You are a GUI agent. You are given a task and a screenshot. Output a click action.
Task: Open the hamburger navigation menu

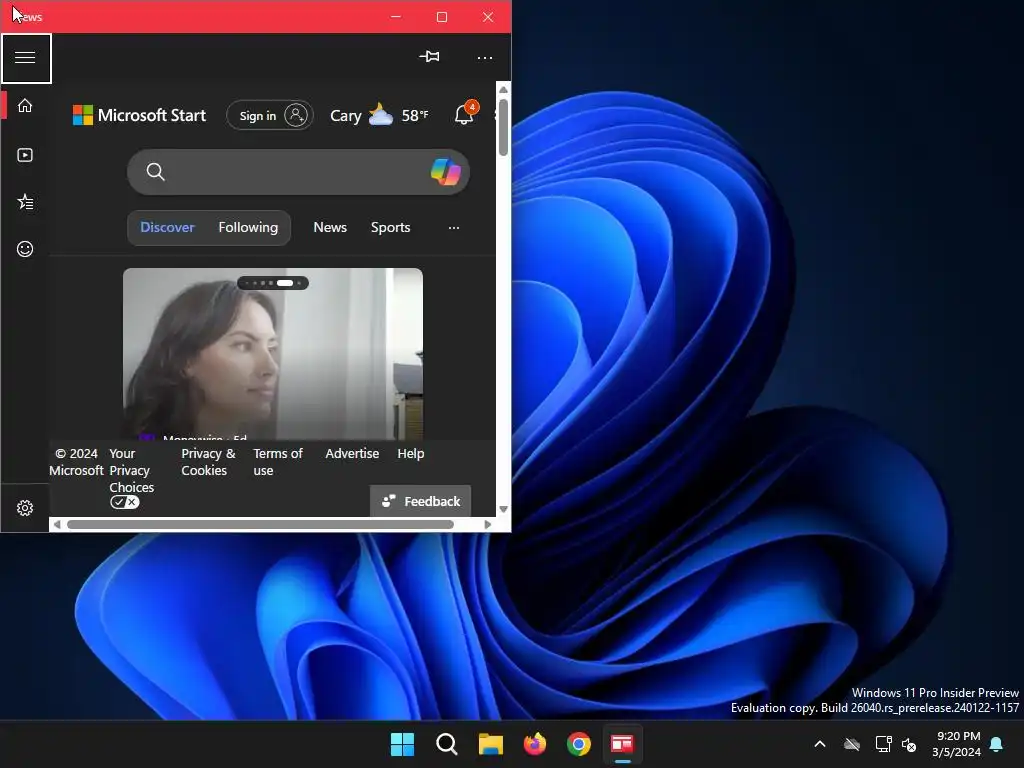(x=25, y=58)
